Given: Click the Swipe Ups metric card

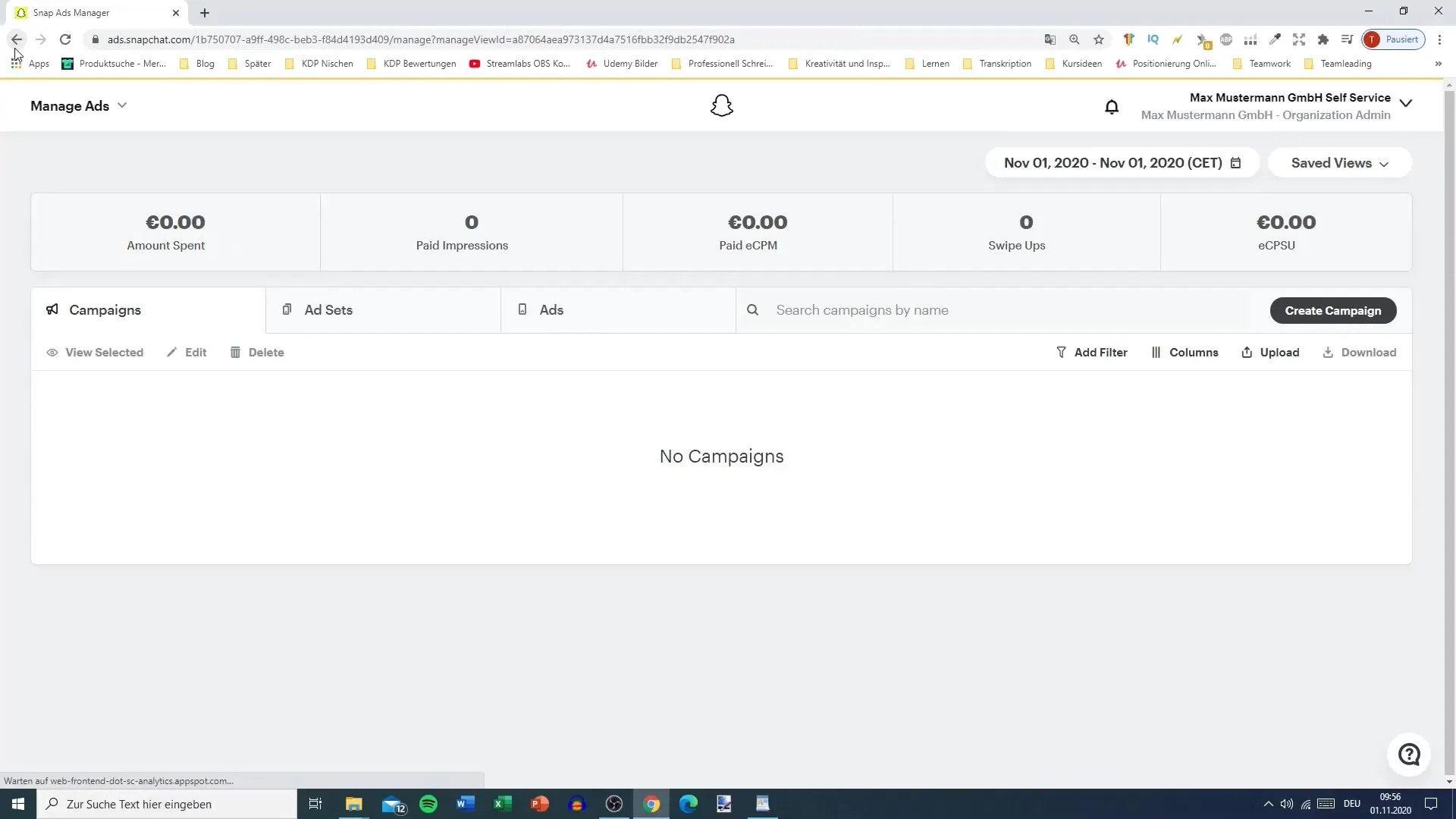Looking at the screenshot, I should click(x=1026, y=232).
